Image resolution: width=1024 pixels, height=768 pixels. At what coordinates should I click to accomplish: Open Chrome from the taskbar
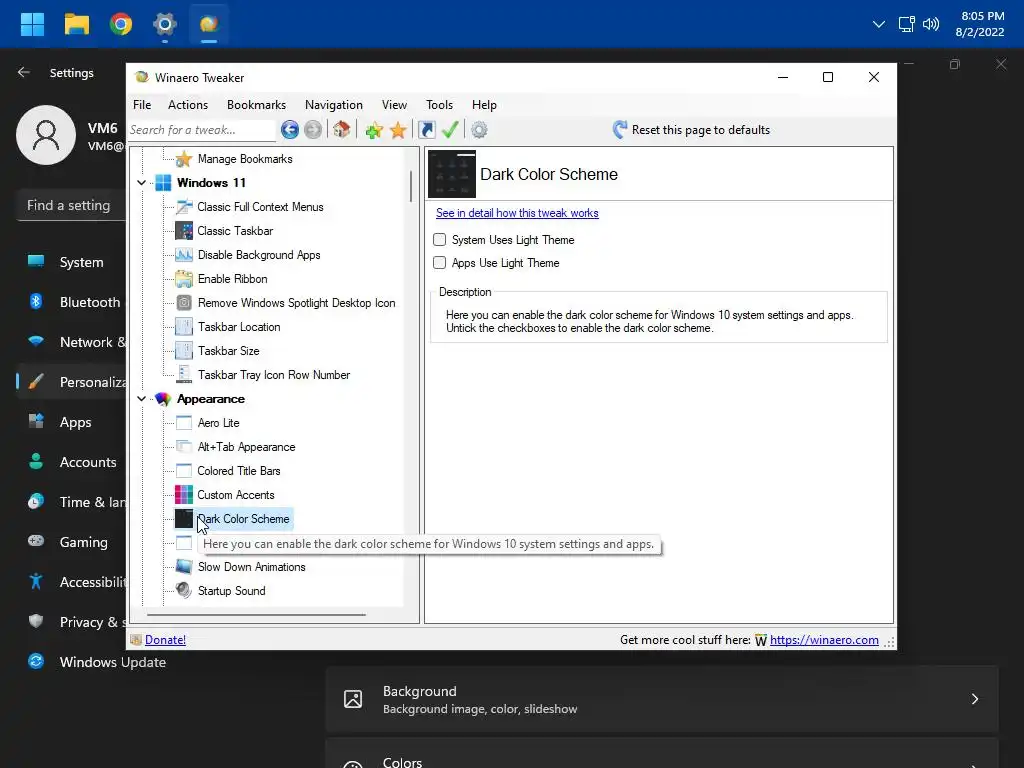click(x=121, y=24)
